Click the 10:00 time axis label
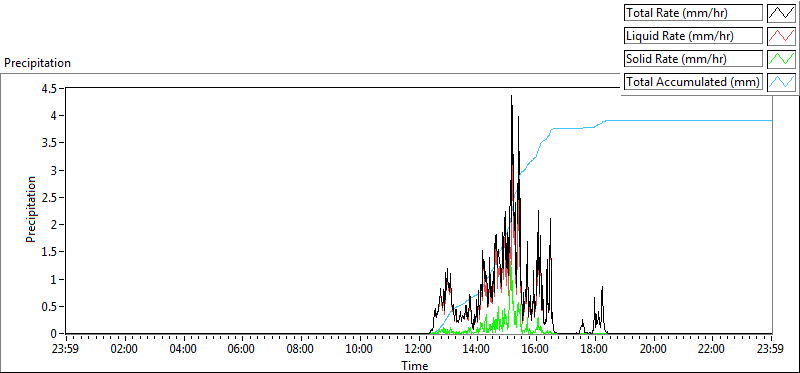 coord(360,349)
